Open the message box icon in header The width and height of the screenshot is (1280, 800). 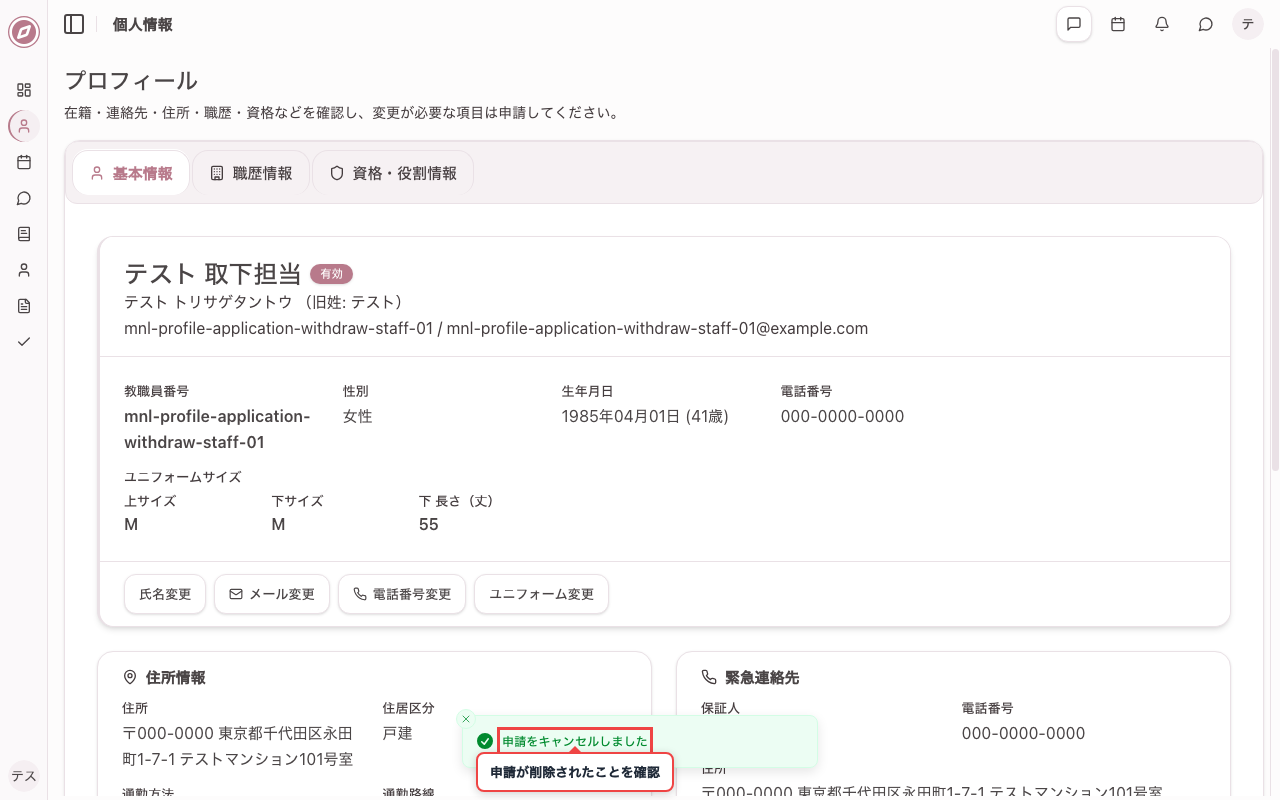pyautogui.click(x=1074, y=24)
